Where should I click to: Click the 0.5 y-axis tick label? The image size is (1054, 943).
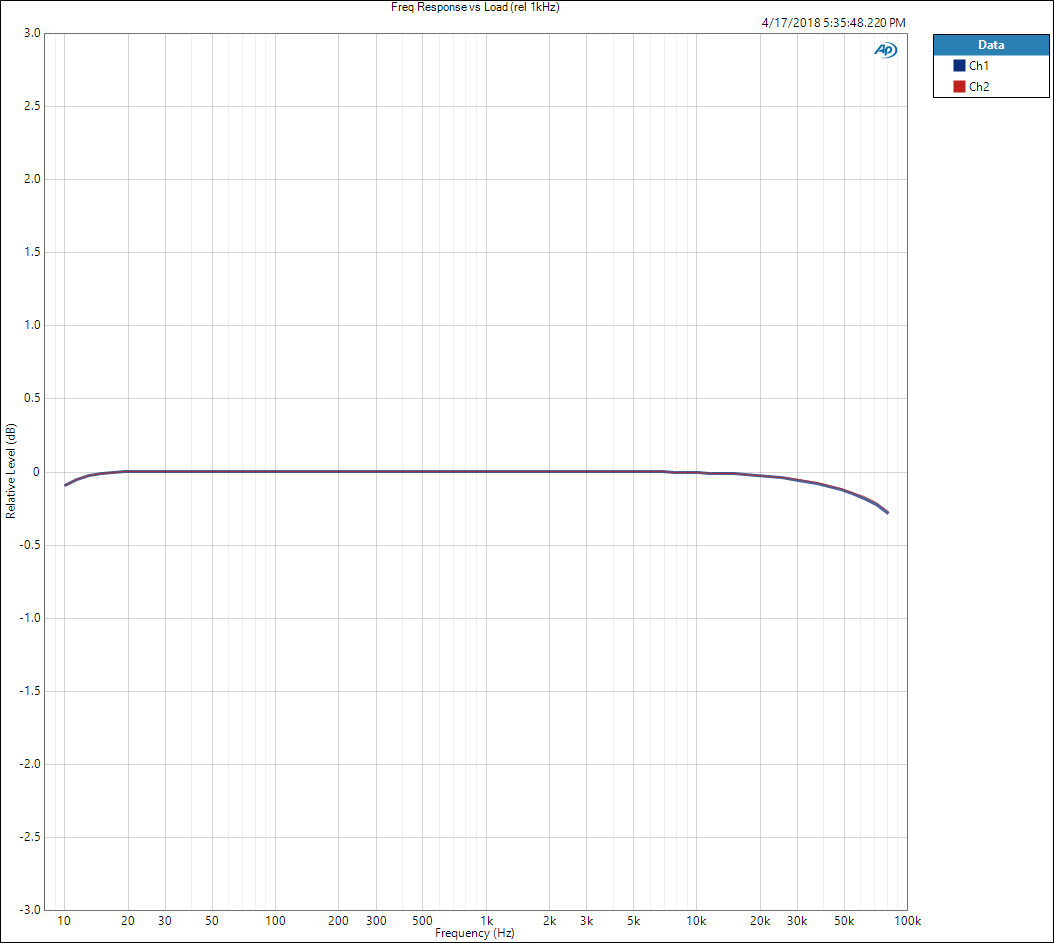[32, 398]
